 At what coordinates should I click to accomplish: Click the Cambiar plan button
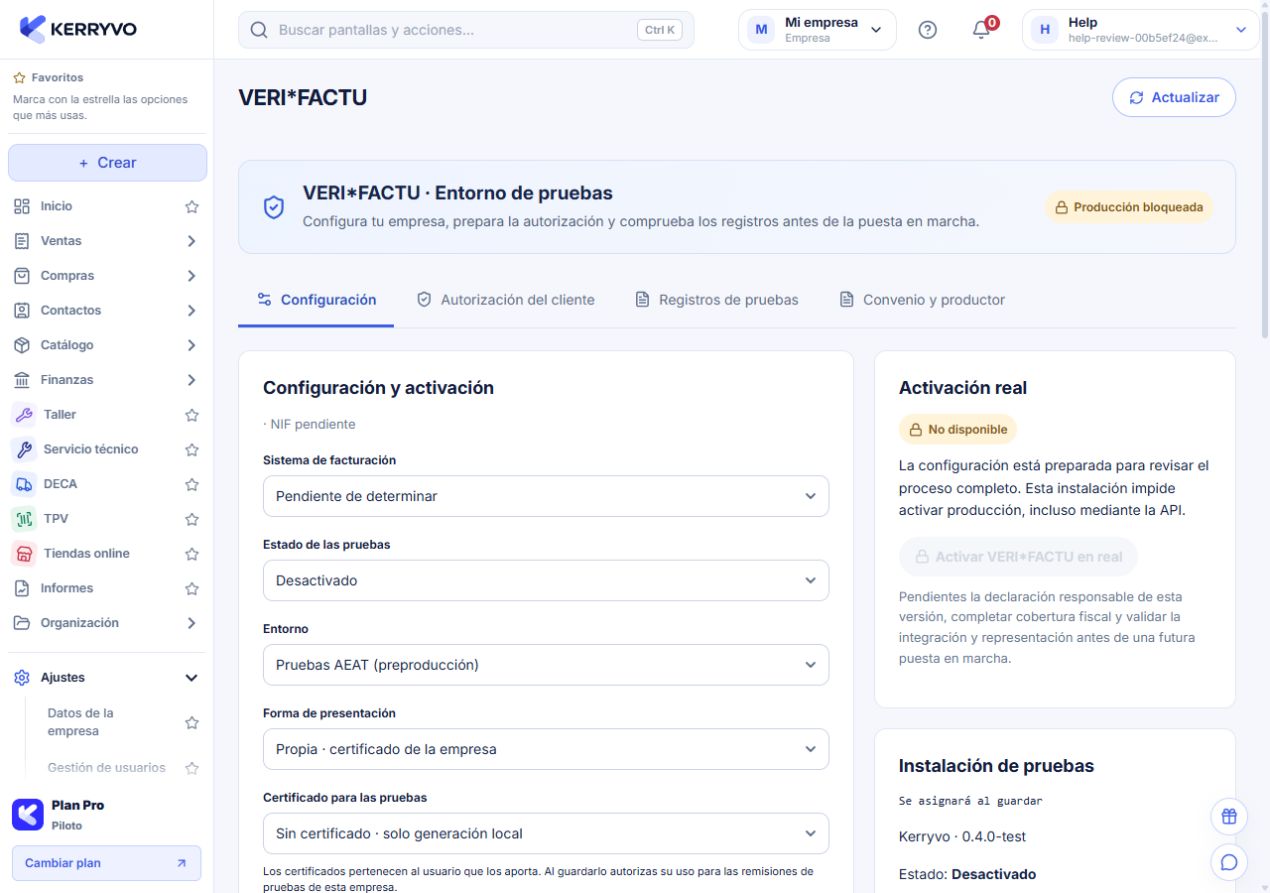pyautogui.click(x=106, y=863)
